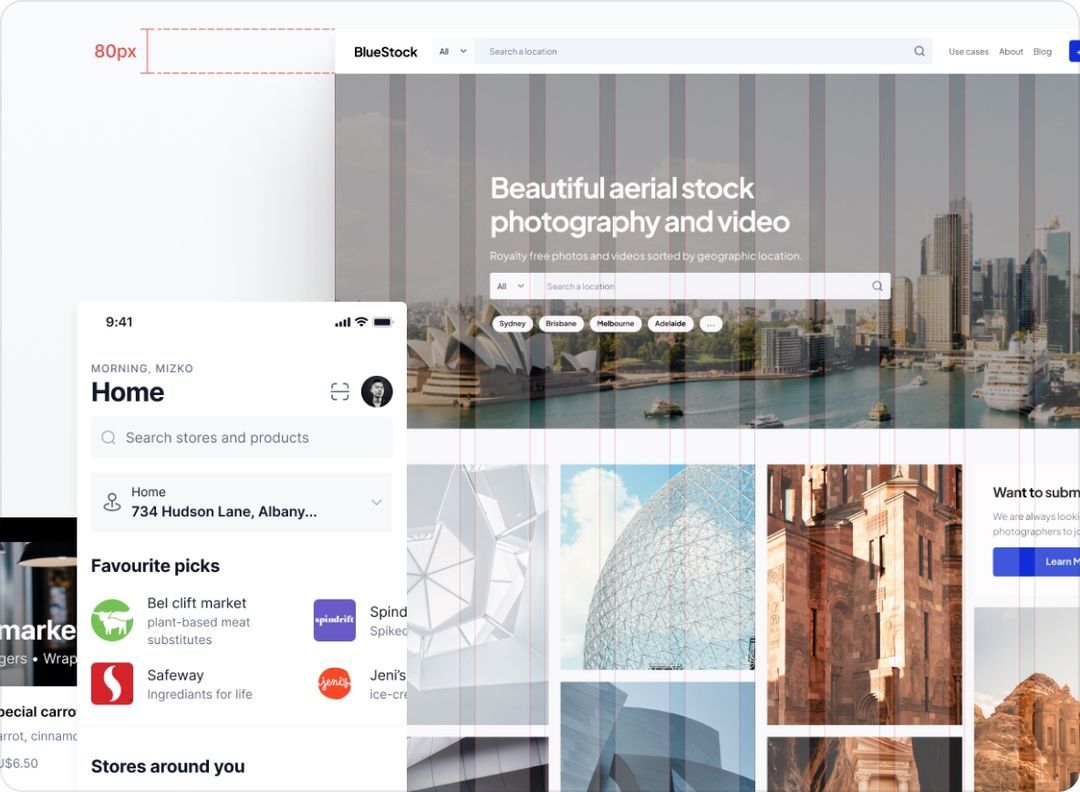The image size is (1080, 792).
Task: Expand the 734 Hudson Lane delivery address
Action: coord(377,503)
